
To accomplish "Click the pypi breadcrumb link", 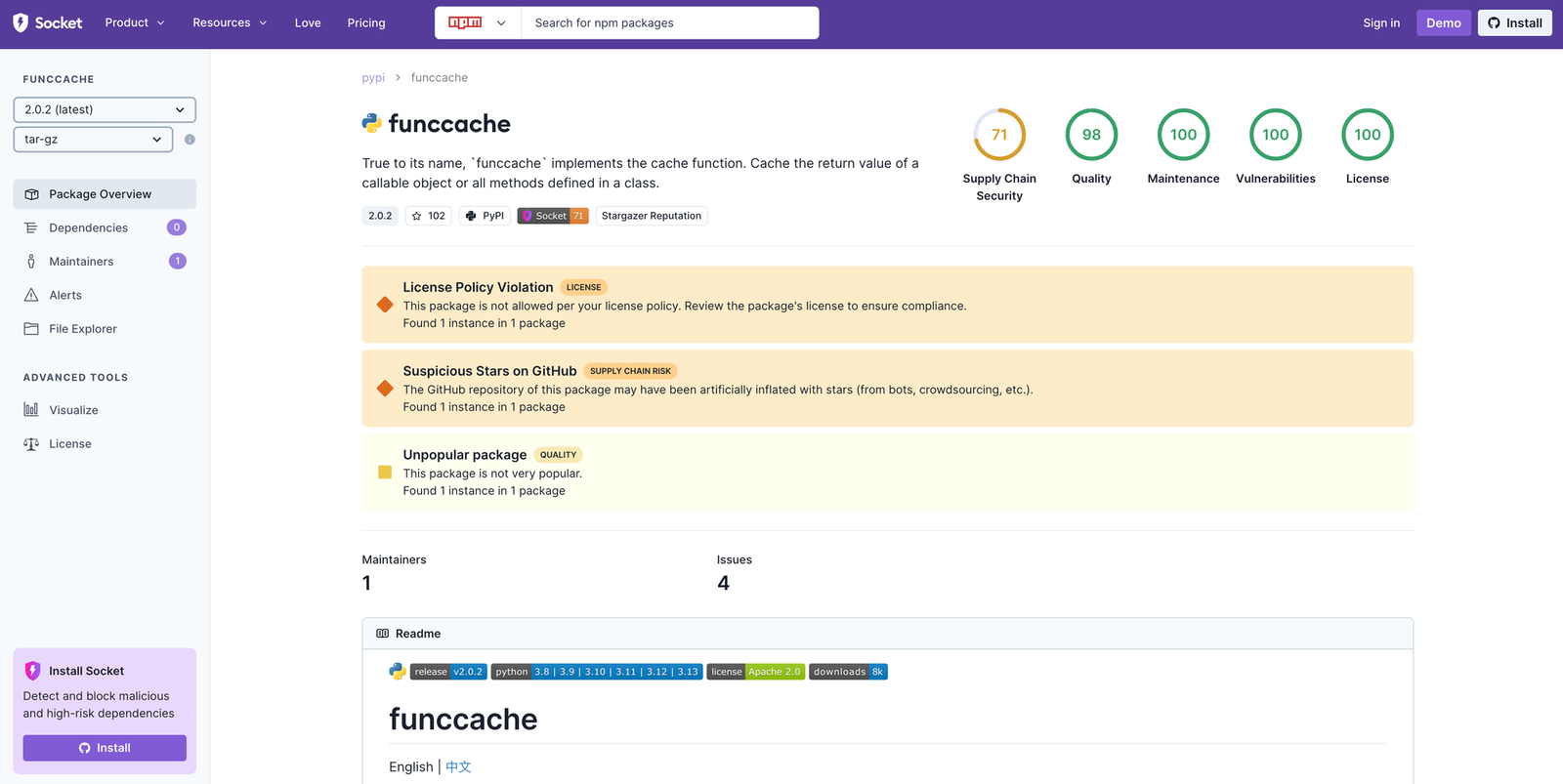I will (373, 78).
